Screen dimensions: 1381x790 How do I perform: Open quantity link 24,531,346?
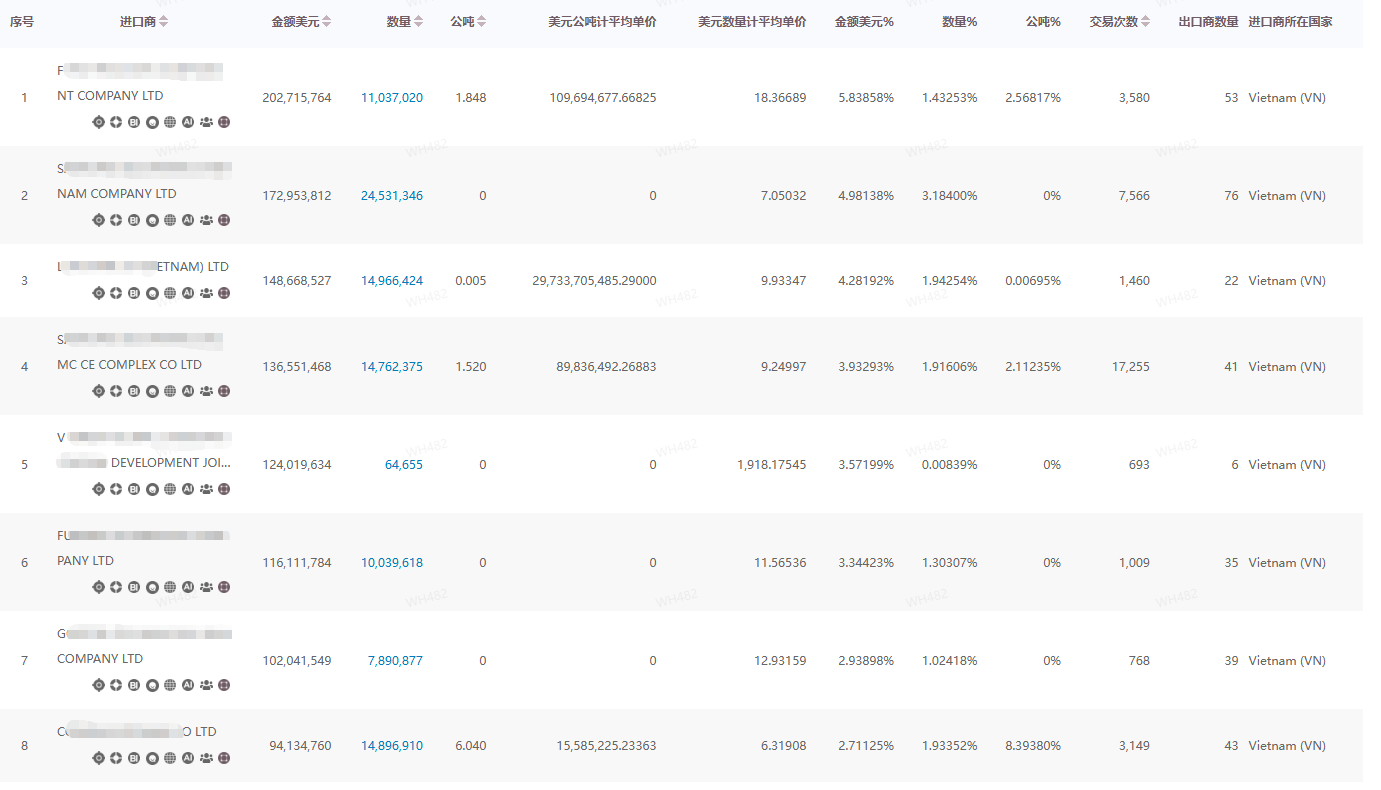tap(391, 196)
